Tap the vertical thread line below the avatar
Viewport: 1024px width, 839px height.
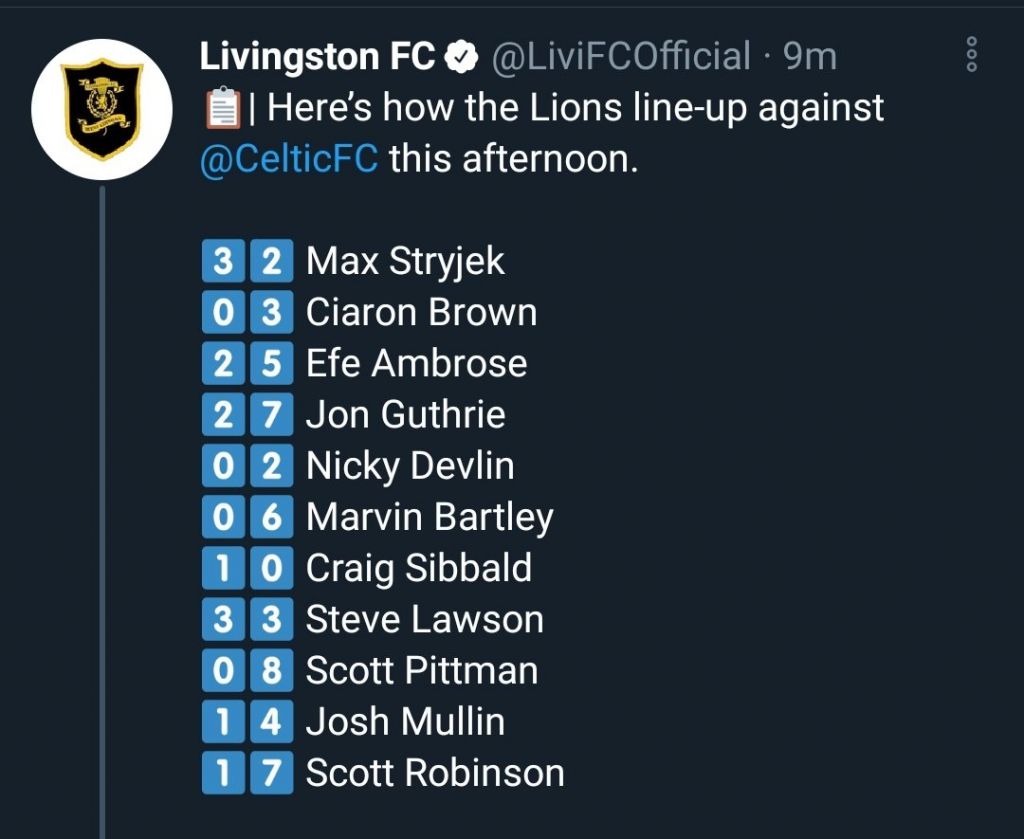tap(102, 500)
